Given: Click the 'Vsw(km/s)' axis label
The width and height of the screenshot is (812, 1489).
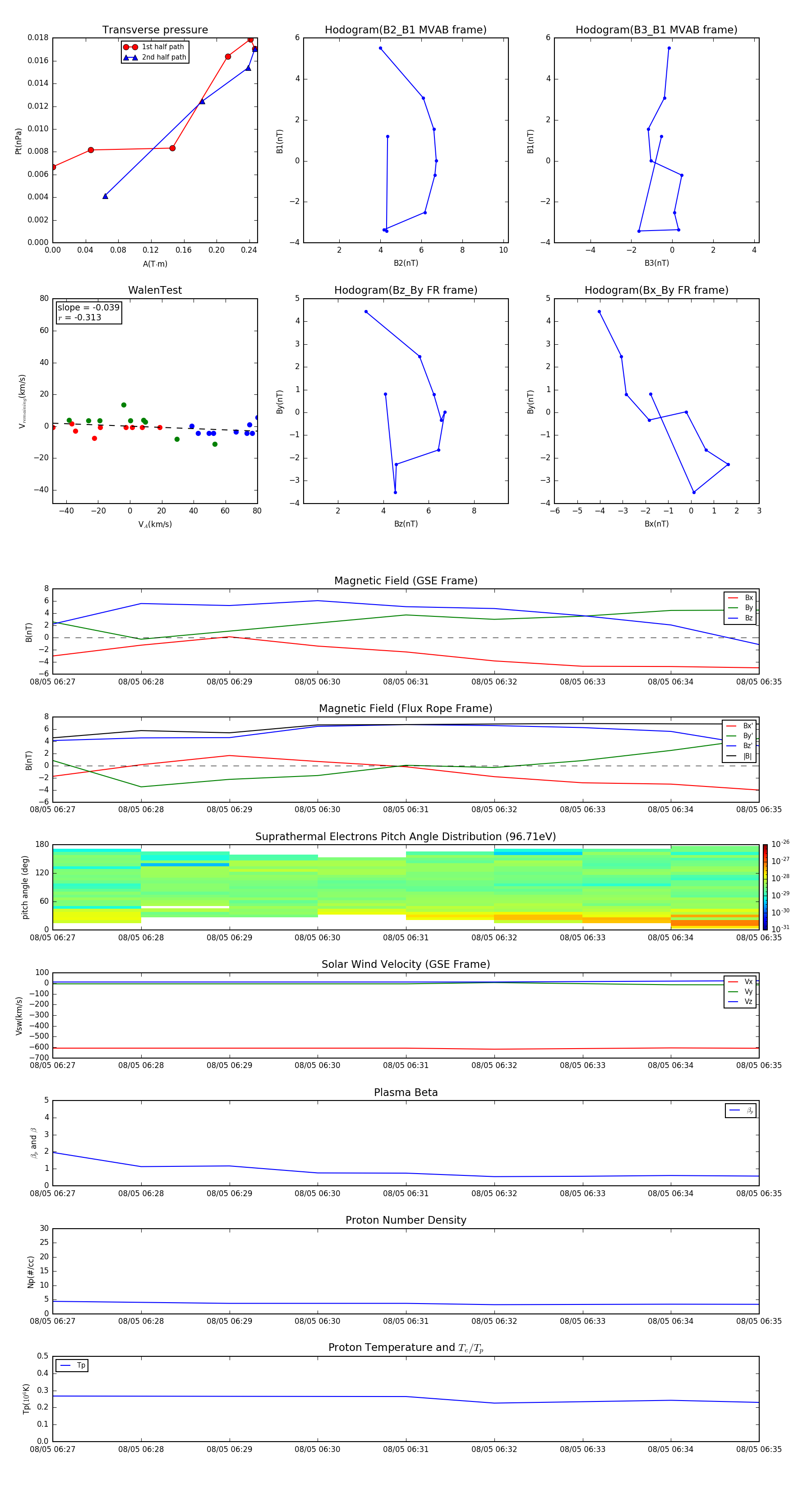Looking at the screenshot, I should [x=18, y=1016].
